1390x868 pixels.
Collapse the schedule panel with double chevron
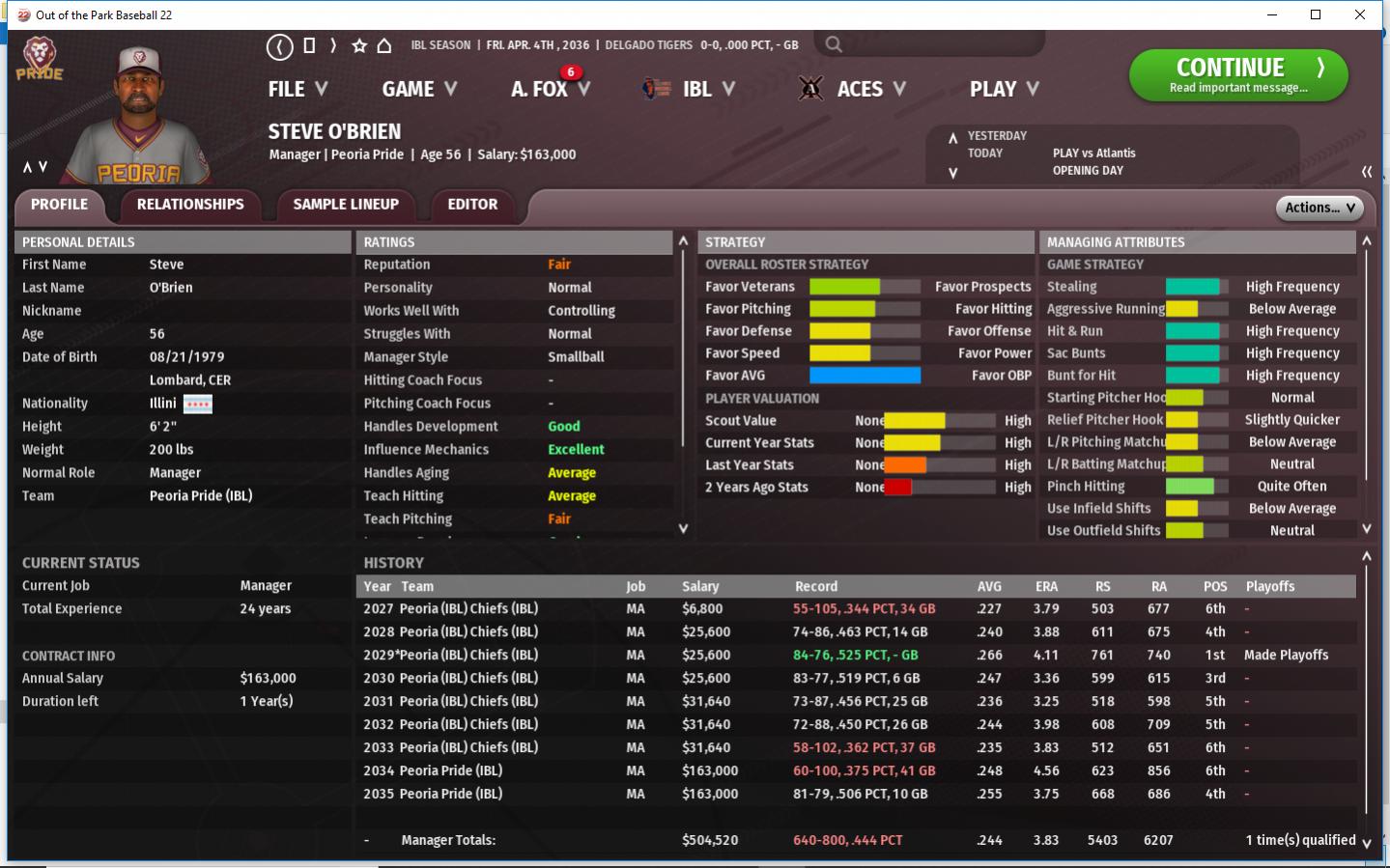pos(1367,171)
